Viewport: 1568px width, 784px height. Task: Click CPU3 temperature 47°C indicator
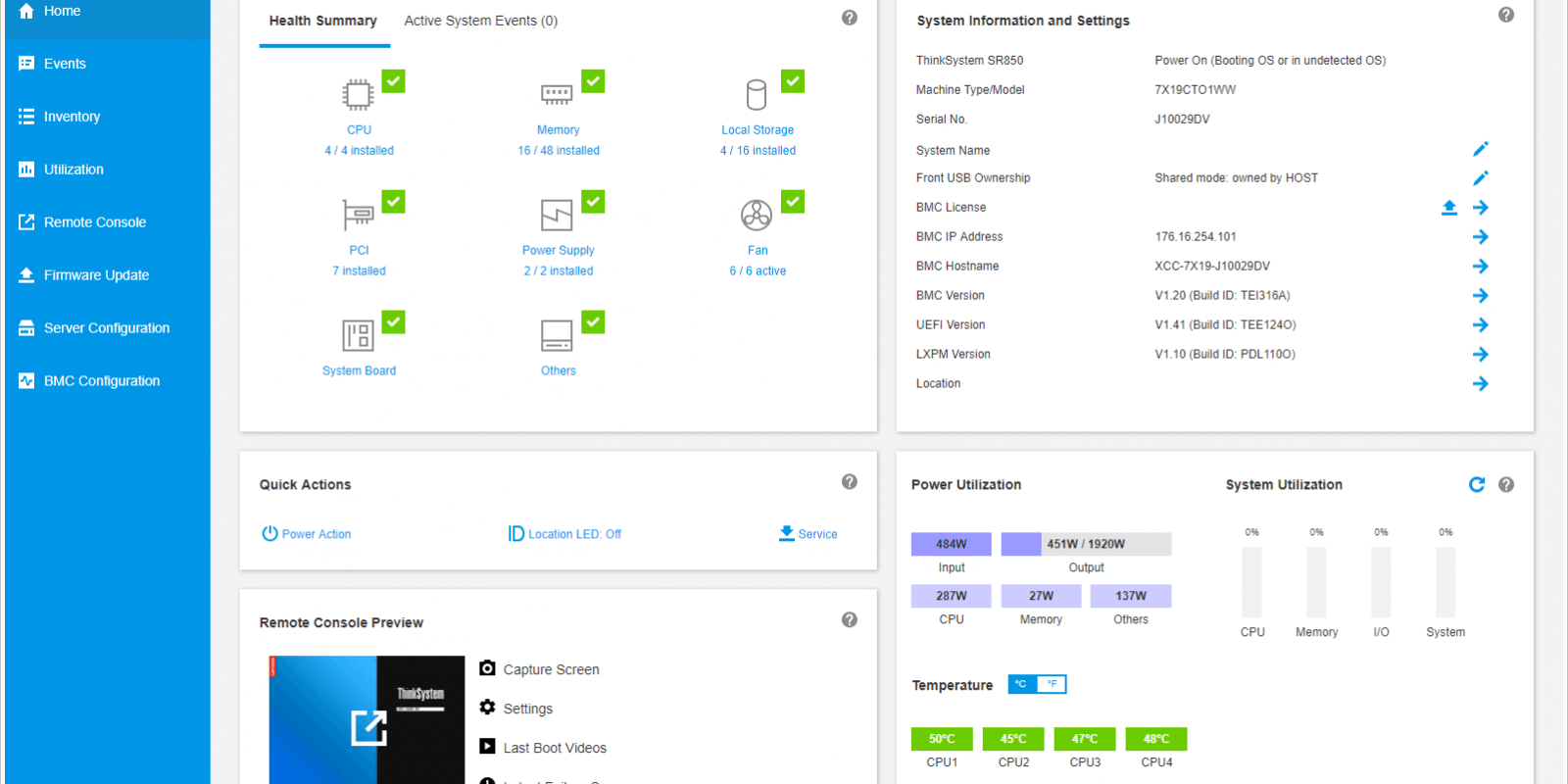tap(1085, 739)
